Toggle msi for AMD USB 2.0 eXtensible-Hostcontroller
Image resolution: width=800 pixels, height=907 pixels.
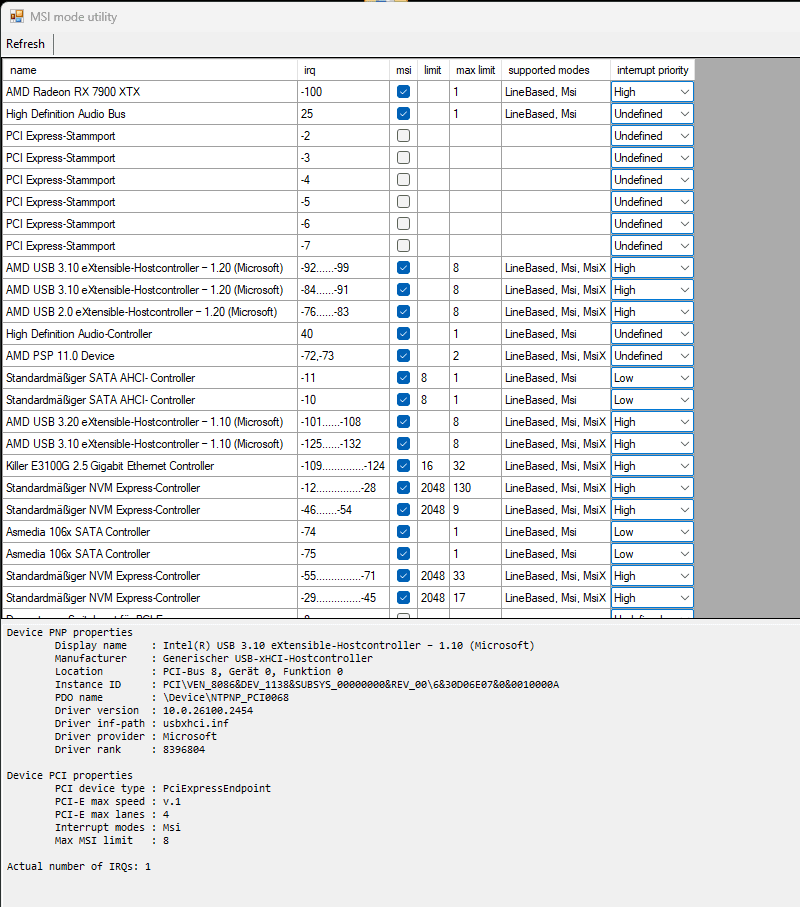(x=404, y=311)
